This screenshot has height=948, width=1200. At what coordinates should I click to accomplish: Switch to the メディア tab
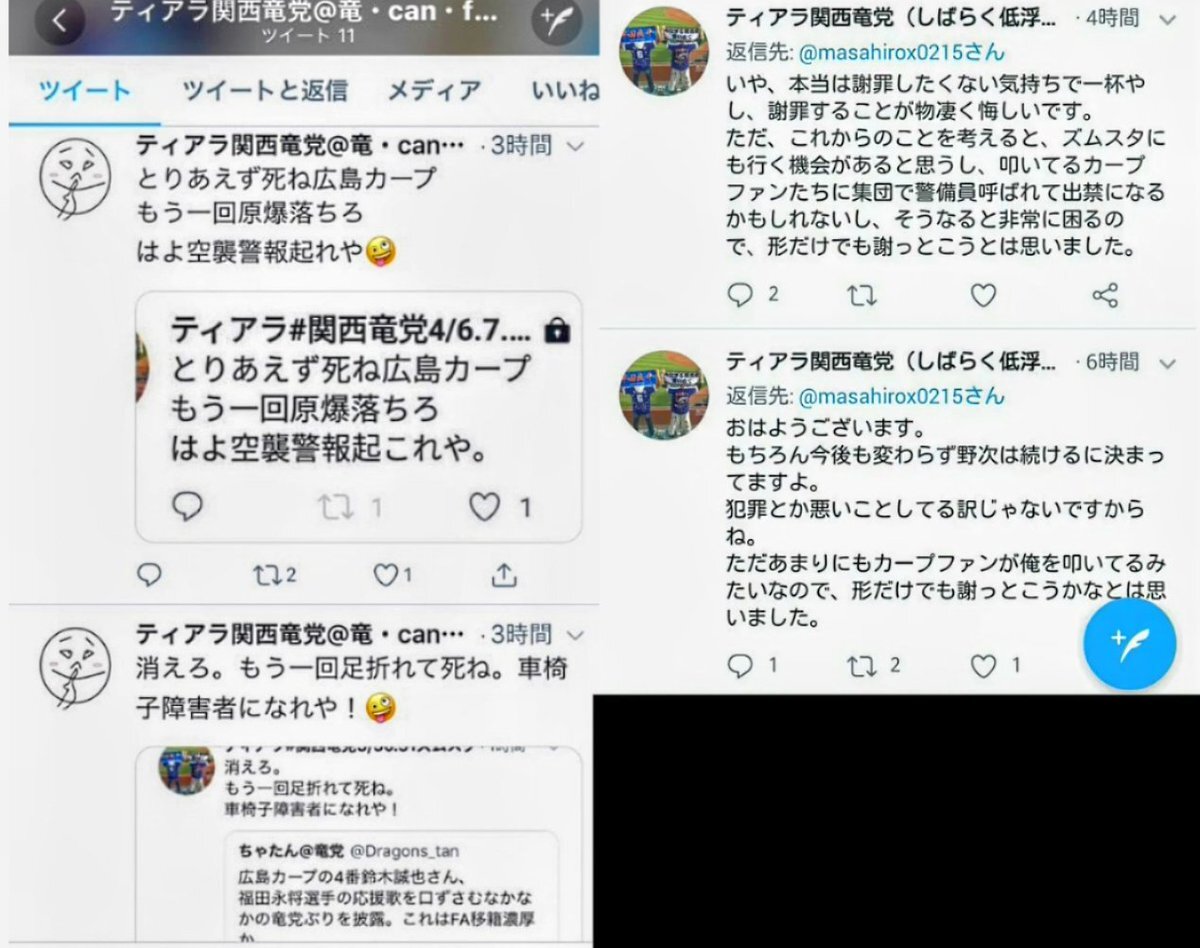[x=434, y=91]
